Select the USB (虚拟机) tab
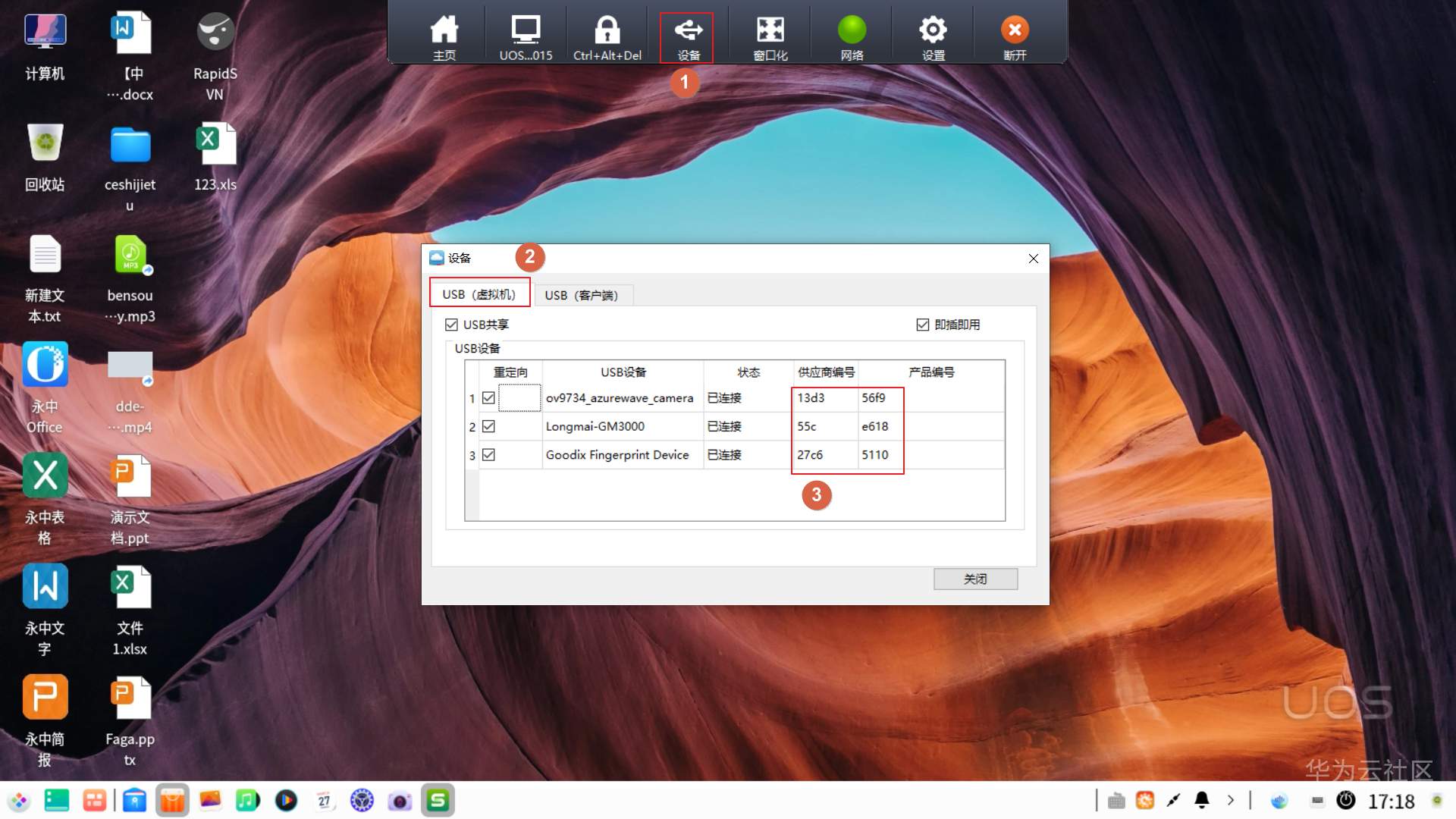 tap(479, 294)
